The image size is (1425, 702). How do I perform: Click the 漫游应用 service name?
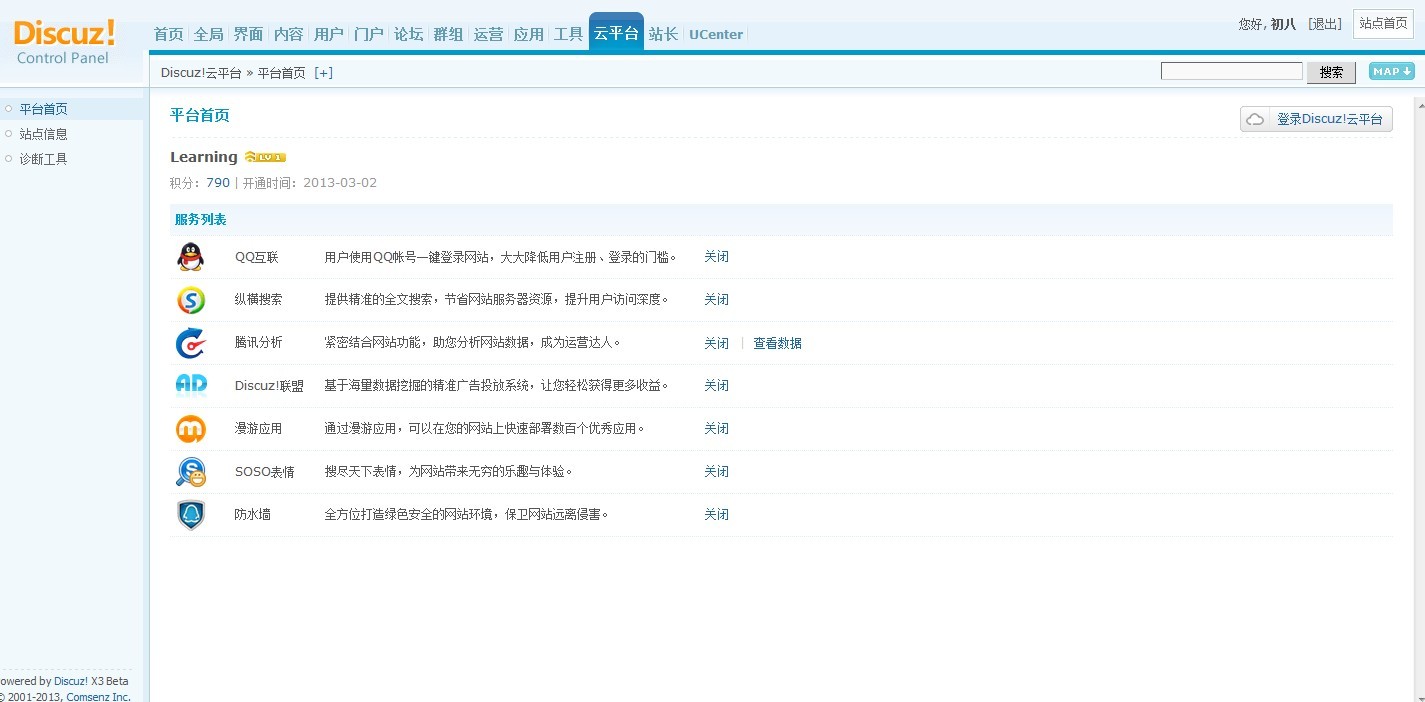(259, 429)
